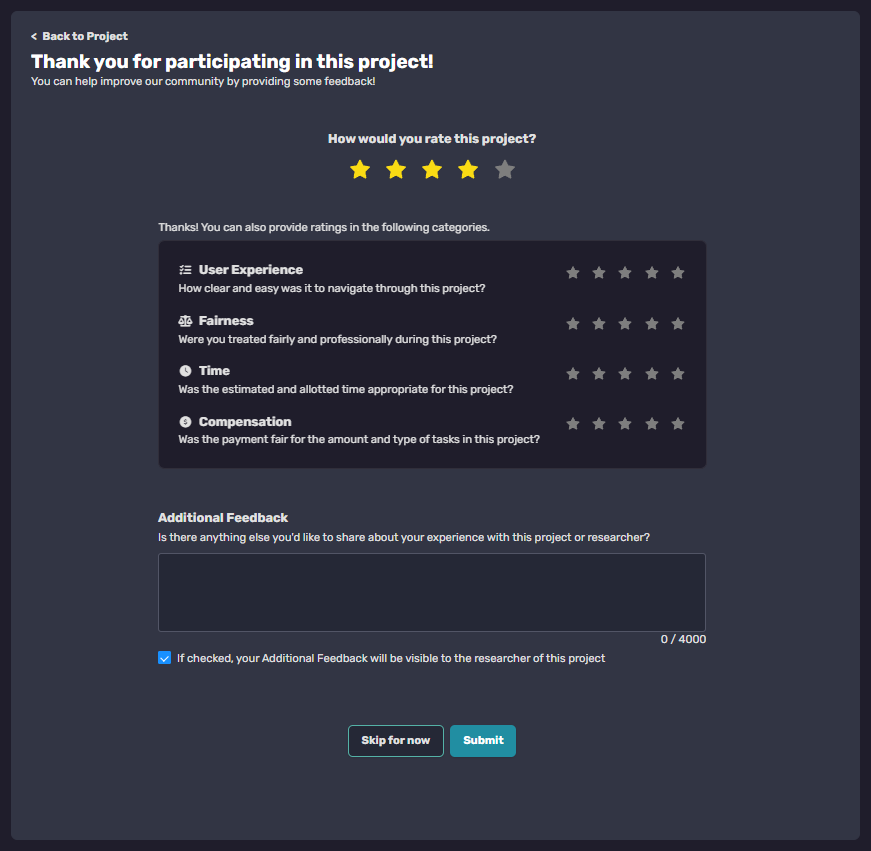Screen dimensions: 871x851
Task: Give Time two stars
Action: pyautogui.click(x=599, y=374)
